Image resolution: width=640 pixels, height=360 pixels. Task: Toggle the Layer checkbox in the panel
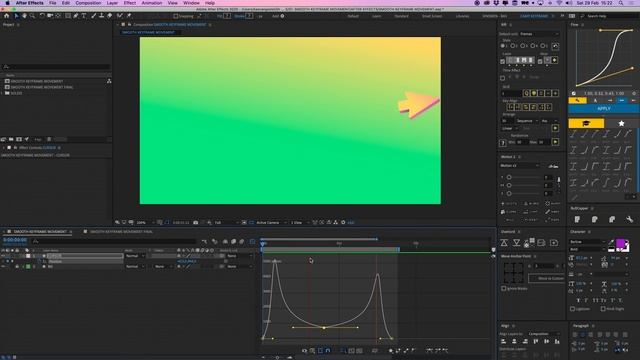(502, 62)
